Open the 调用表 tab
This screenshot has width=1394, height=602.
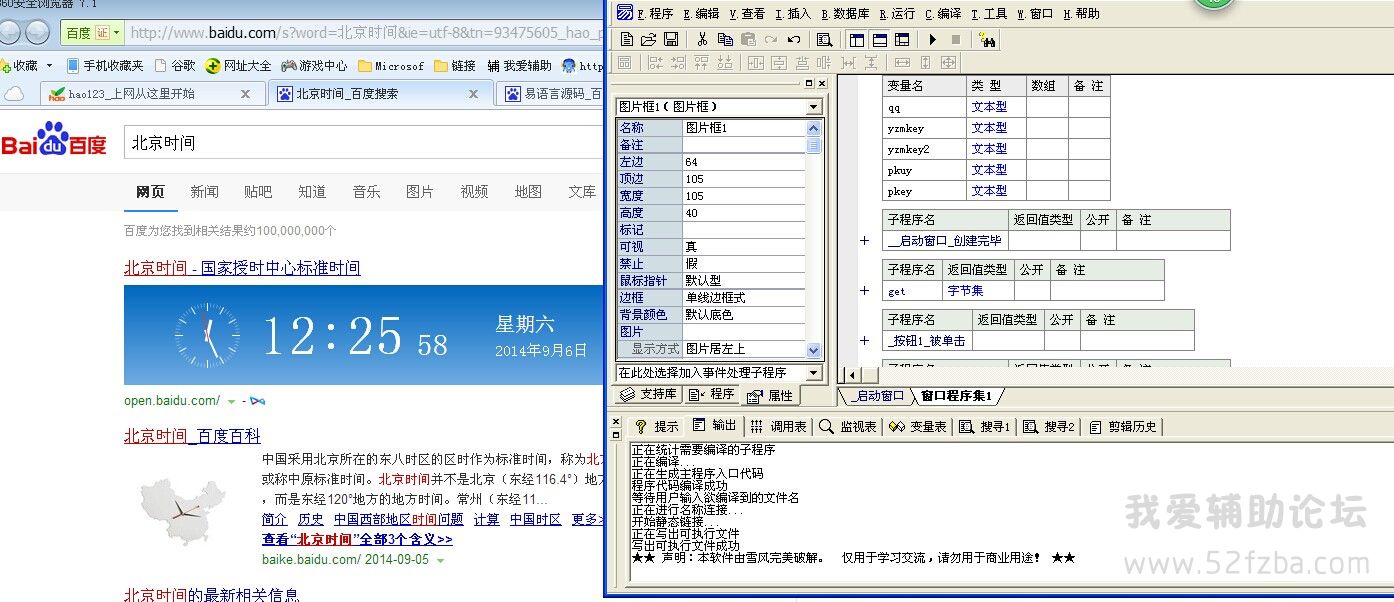click(779, 426)
